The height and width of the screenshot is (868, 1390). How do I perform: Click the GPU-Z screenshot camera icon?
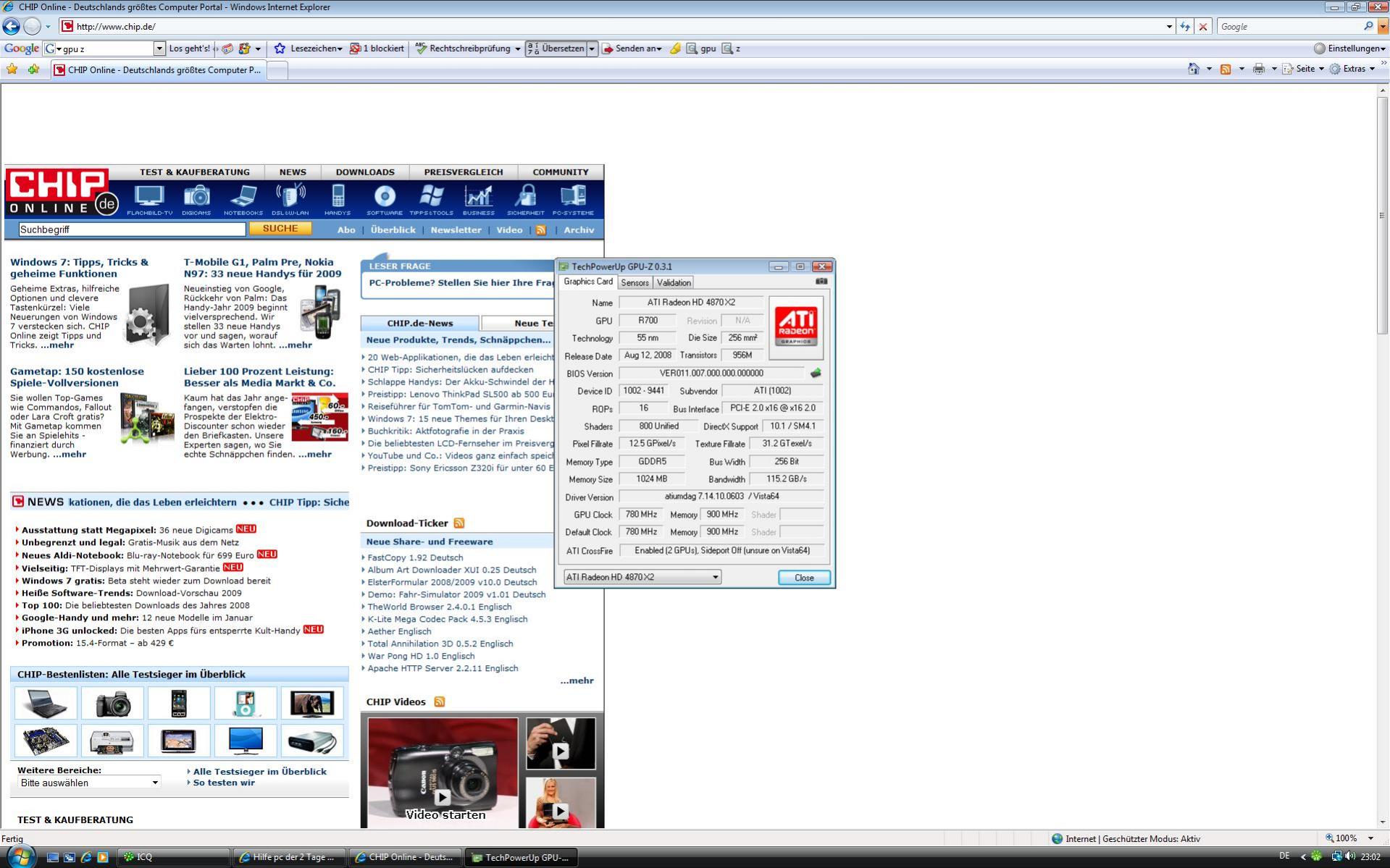click(x=821, y=282)
